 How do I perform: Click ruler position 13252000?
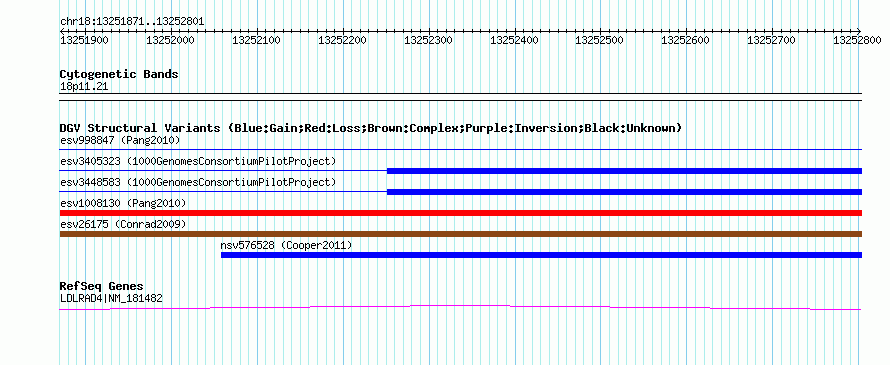tap(170, 40)
